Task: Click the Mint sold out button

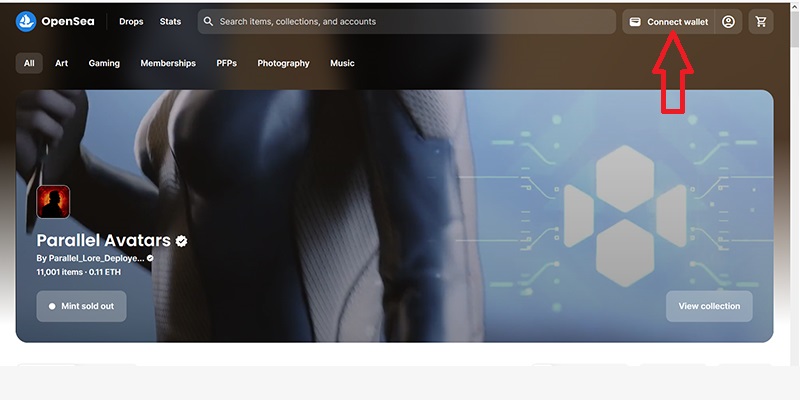Action: coord(81,306)
